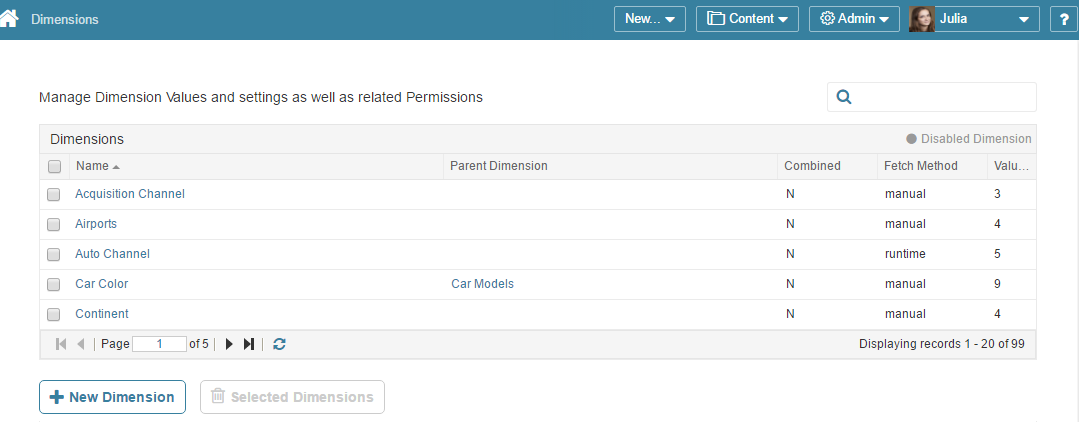This screenshot has height=422, width=1079.
Task: Click the page number input field
Action: point(159,344)
